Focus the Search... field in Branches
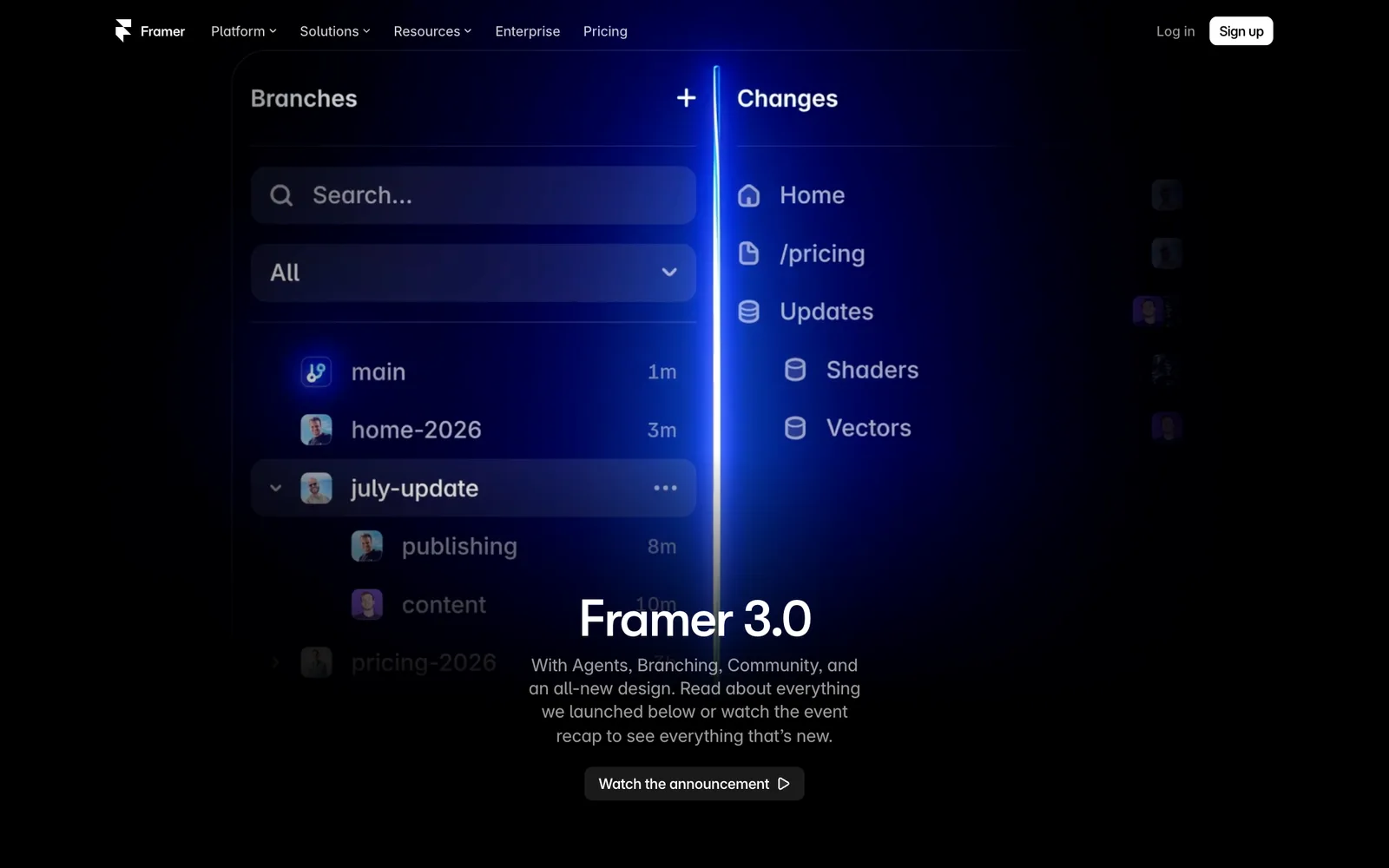Screen dimensions: 1389x868 [473, 195]
